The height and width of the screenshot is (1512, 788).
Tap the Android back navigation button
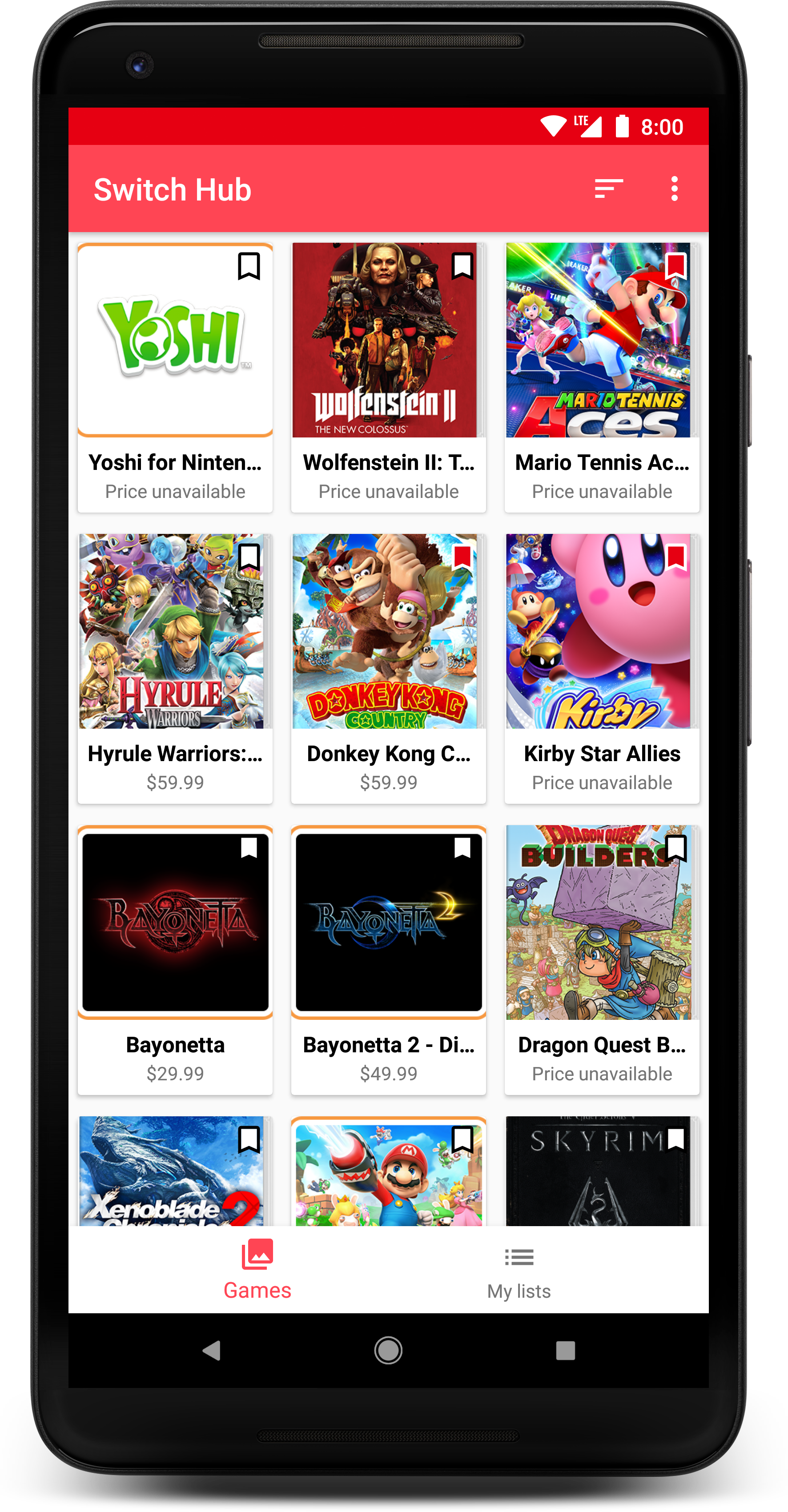click(211, 1351)
